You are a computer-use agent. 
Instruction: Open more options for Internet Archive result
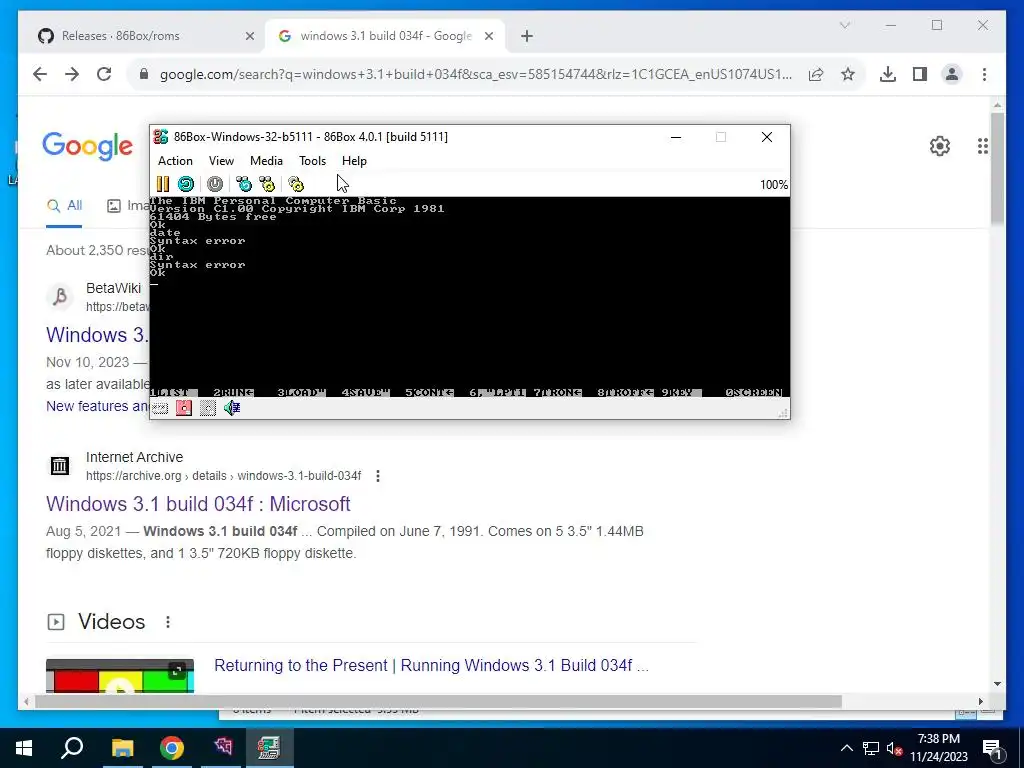tap(377, 476)
